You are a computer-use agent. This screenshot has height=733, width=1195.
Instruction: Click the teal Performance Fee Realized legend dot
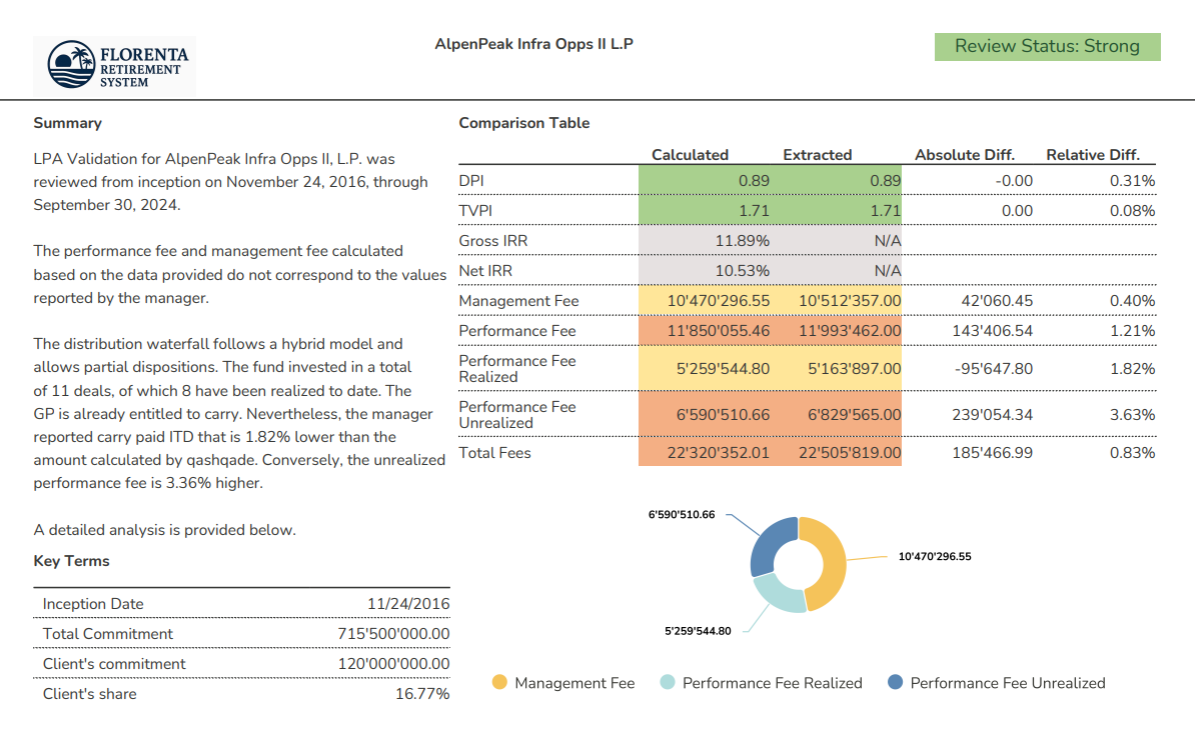click(x=668, y=682)
